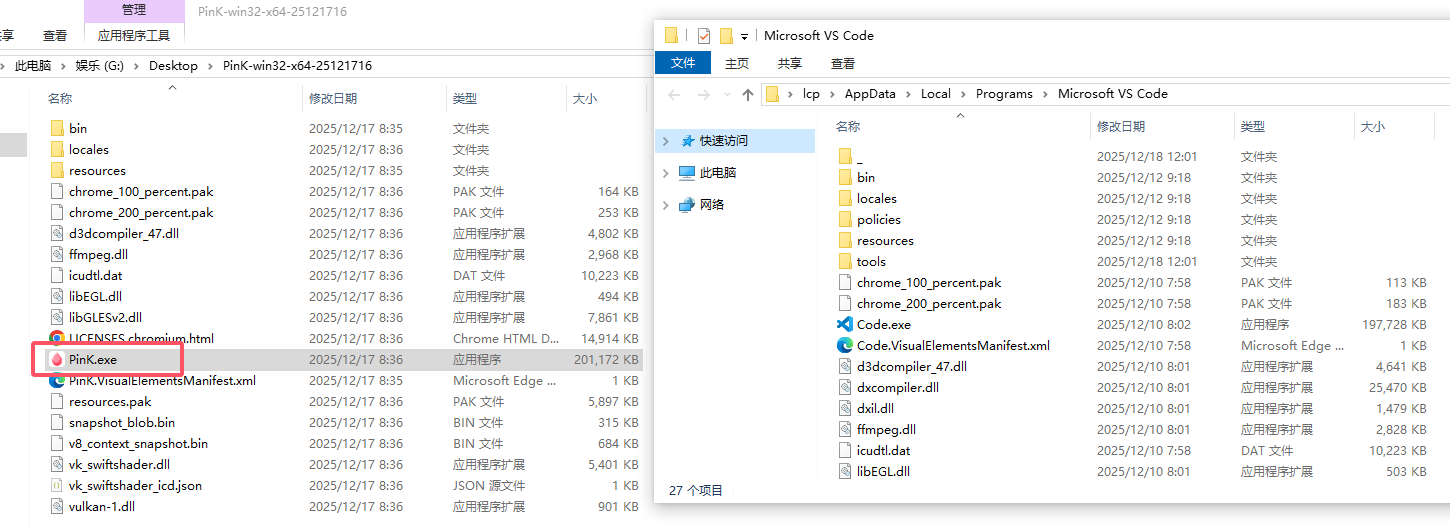Click d3dcompiler_47.dll icon in PinK window
Viewport: 1450px width, 528px height.
(57, 233)
